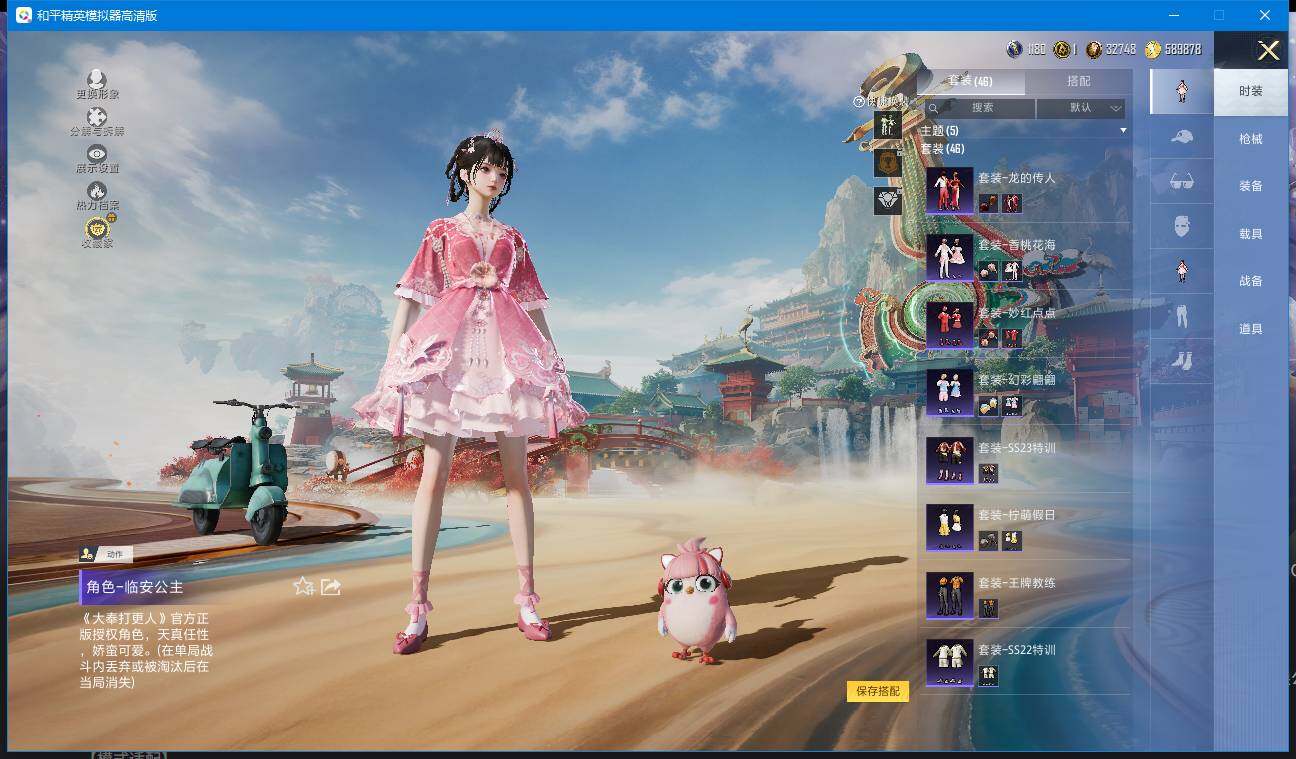Select the 套装-龙的传人 outfit thumbnail
The height and width of the screenshot is (759, 1296).
(x=949, y=190)
